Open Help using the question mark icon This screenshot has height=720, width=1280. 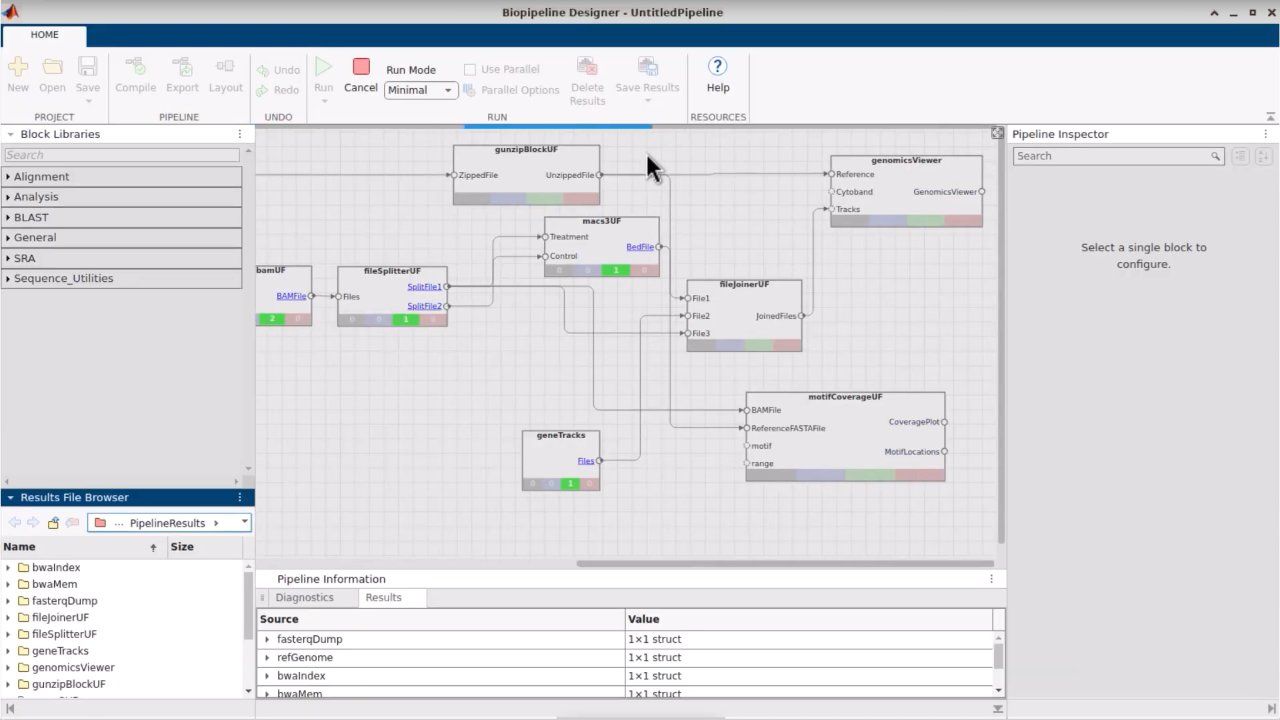pyautogui.click(x=718, y=66)
